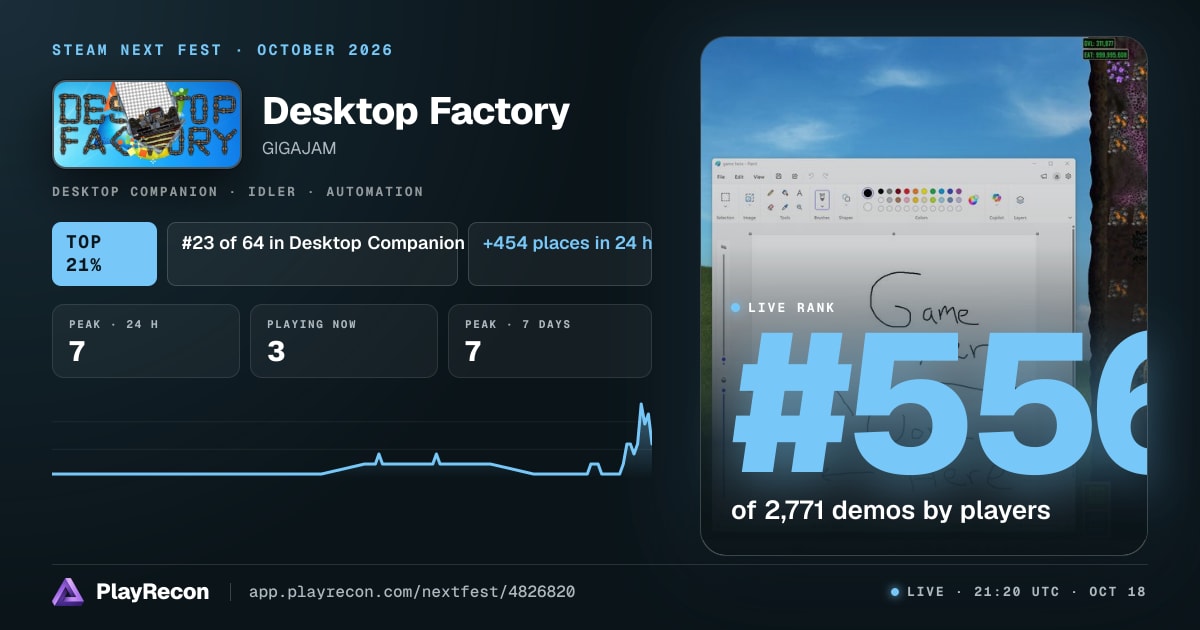
Task: Expand the Selection dropdown chevron in Paint
Action: coord(725,206)
